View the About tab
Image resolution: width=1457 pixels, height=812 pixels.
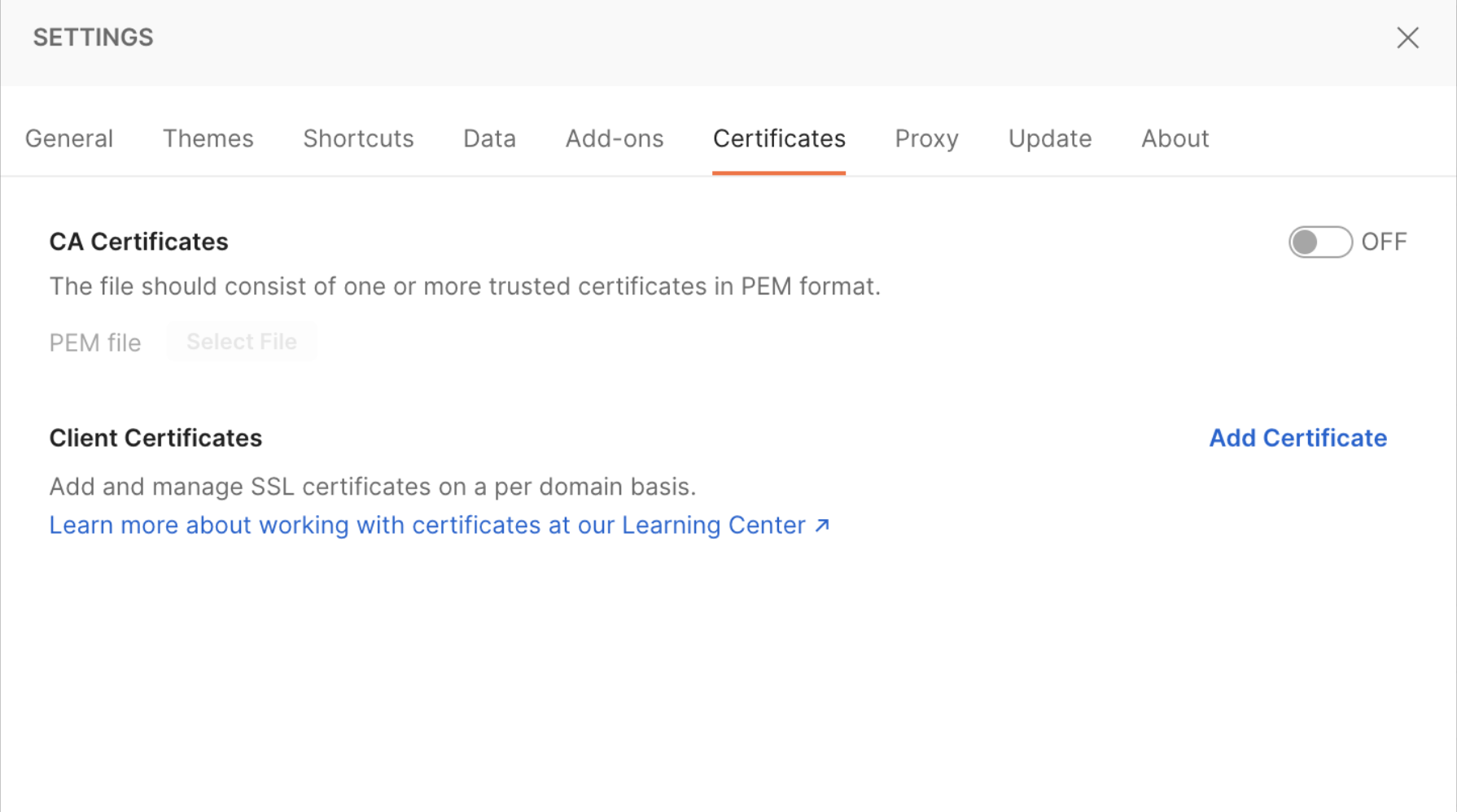[1175, 138]
